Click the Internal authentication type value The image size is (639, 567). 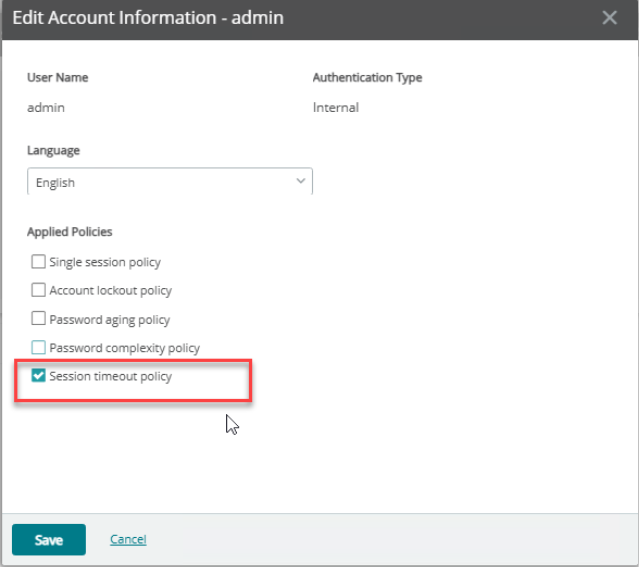336,108
